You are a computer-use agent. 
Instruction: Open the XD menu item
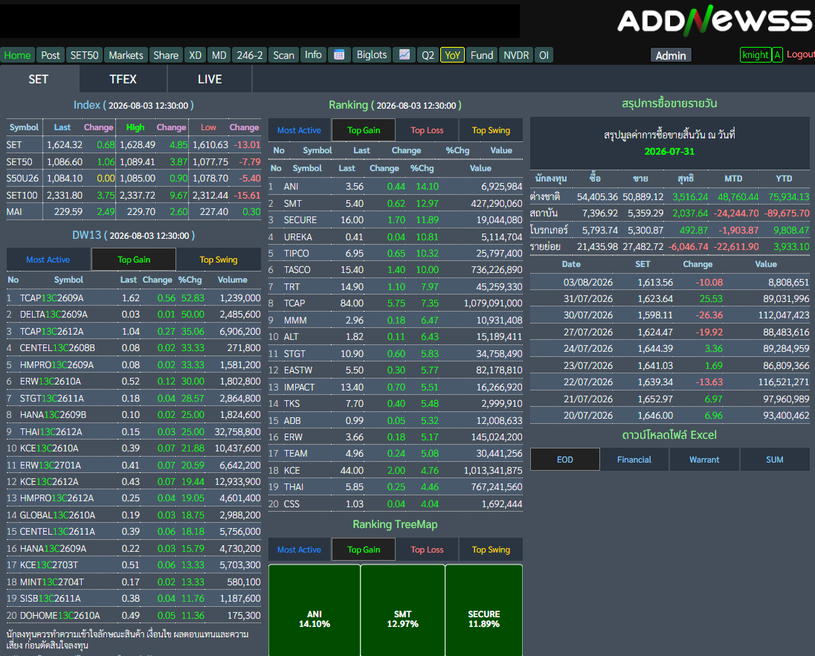(x=195, y=55)
